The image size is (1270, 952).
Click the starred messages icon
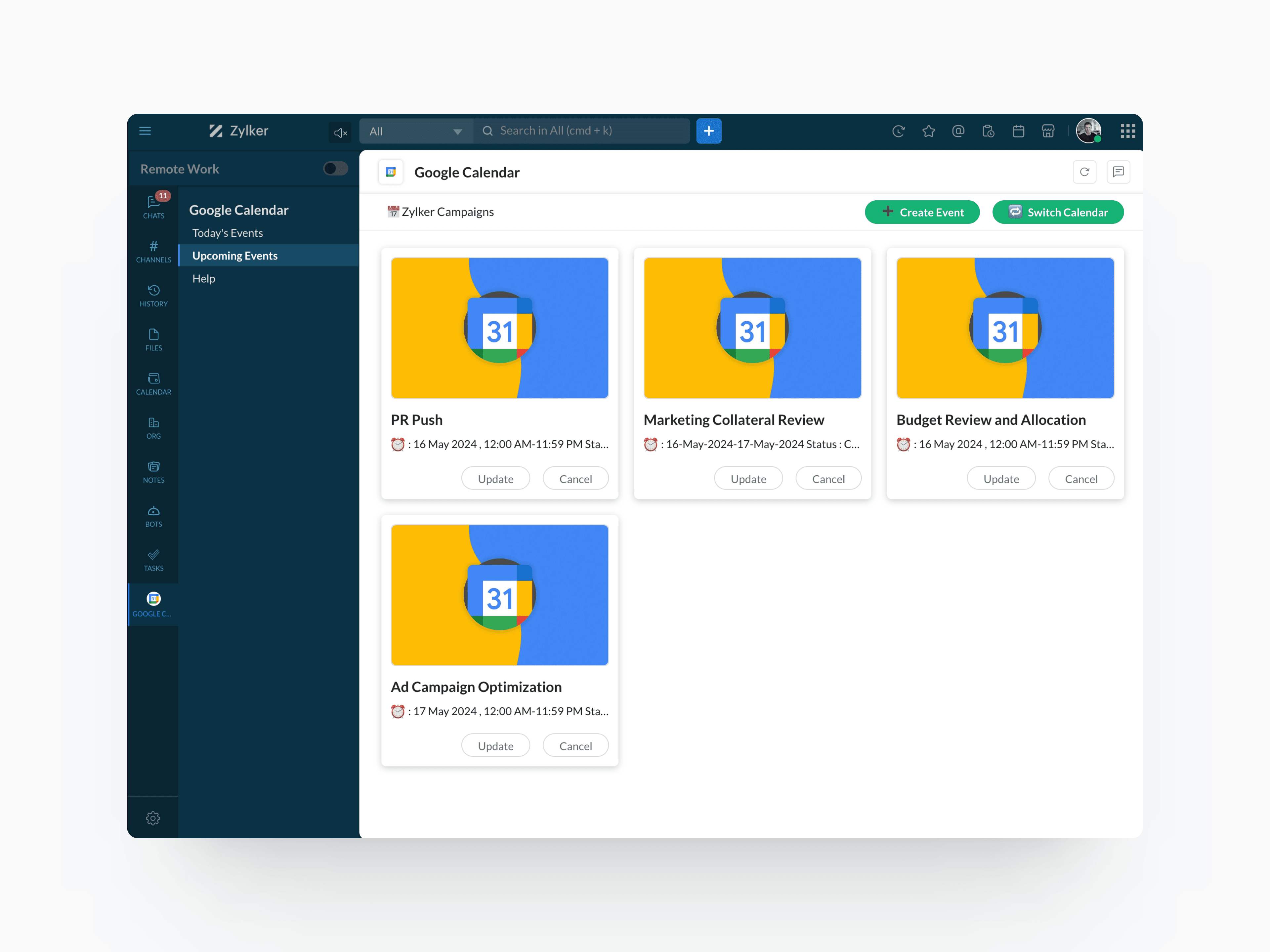pyautogui.click(x=928, y=132)
